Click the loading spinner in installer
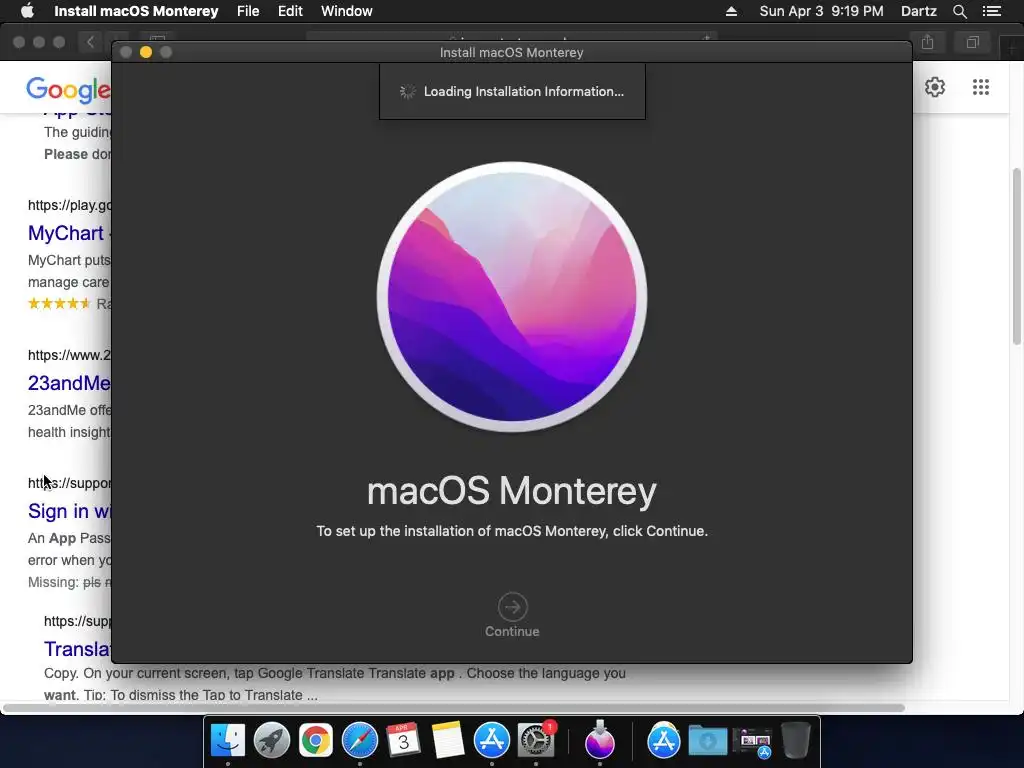 click(x=408, y=91)
